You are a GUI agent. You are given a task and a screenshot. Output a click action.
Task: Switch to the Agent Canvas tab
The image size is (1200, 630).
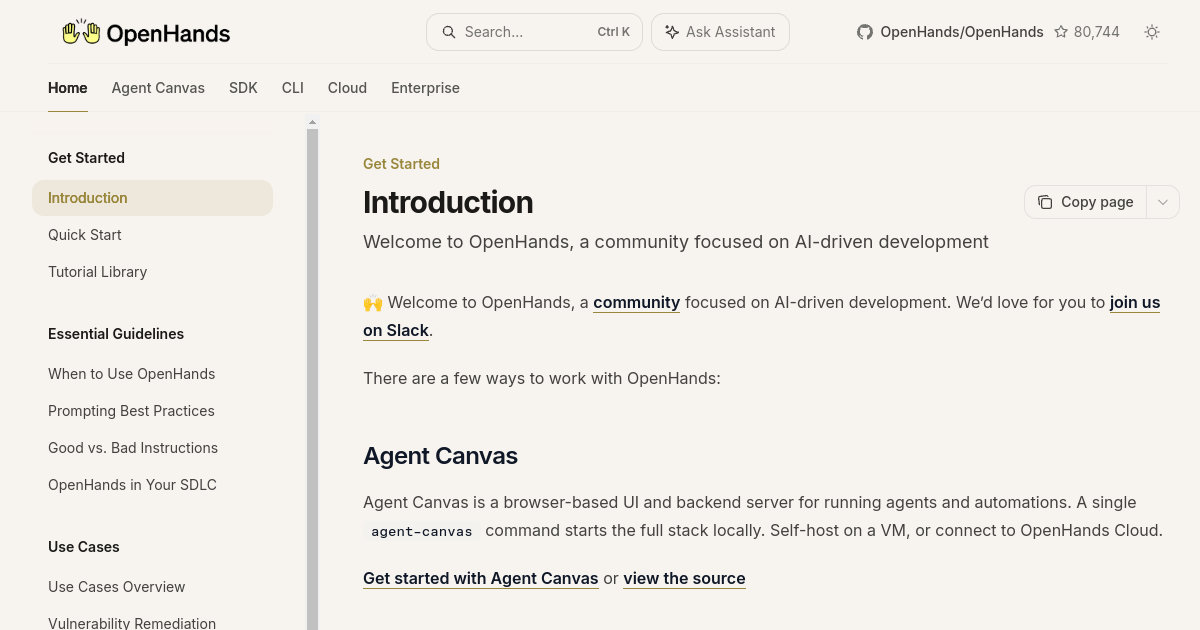click(158, 88)
